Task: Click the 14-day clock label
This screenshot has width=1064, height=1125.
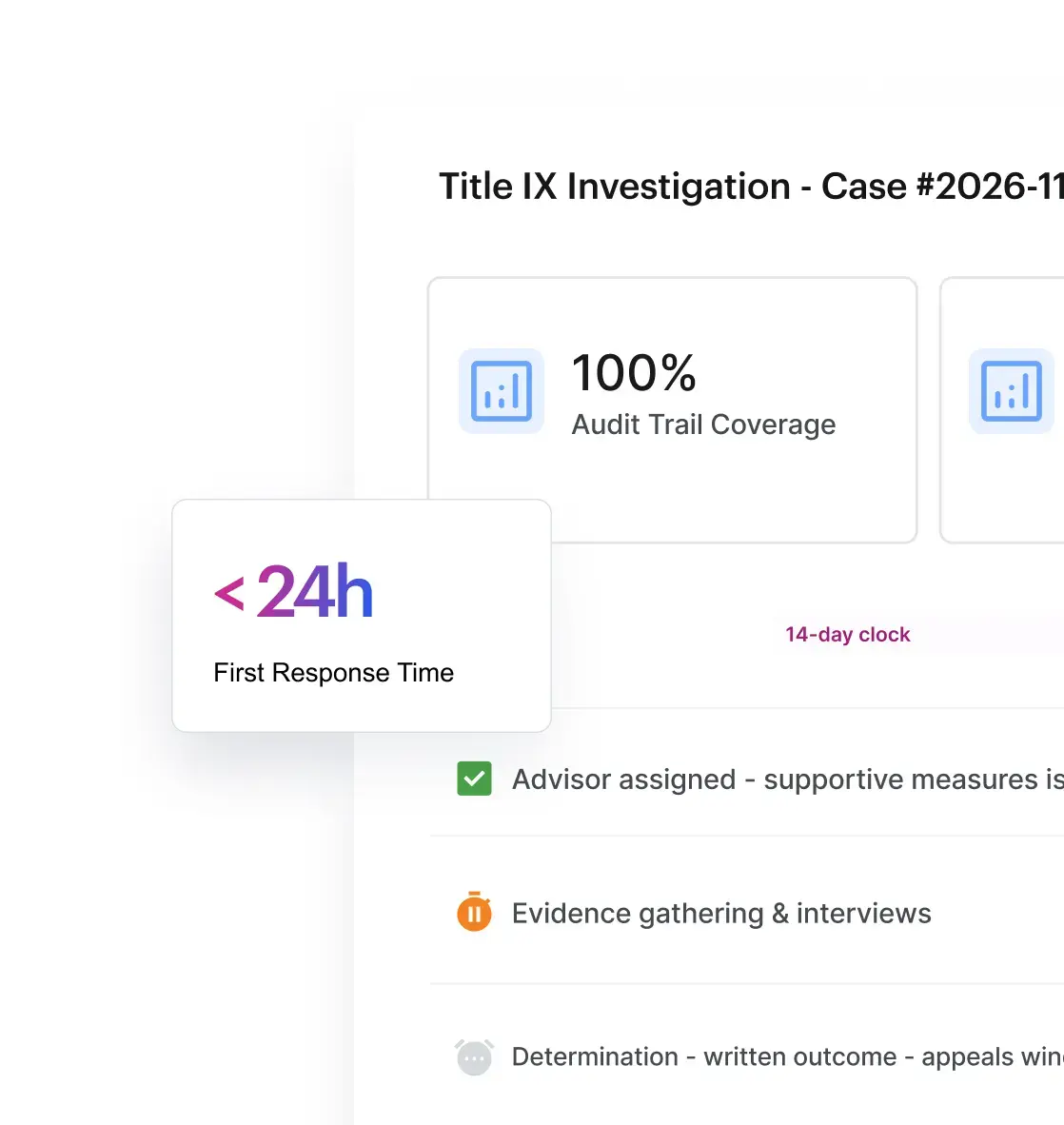Action: coord(847,634)
